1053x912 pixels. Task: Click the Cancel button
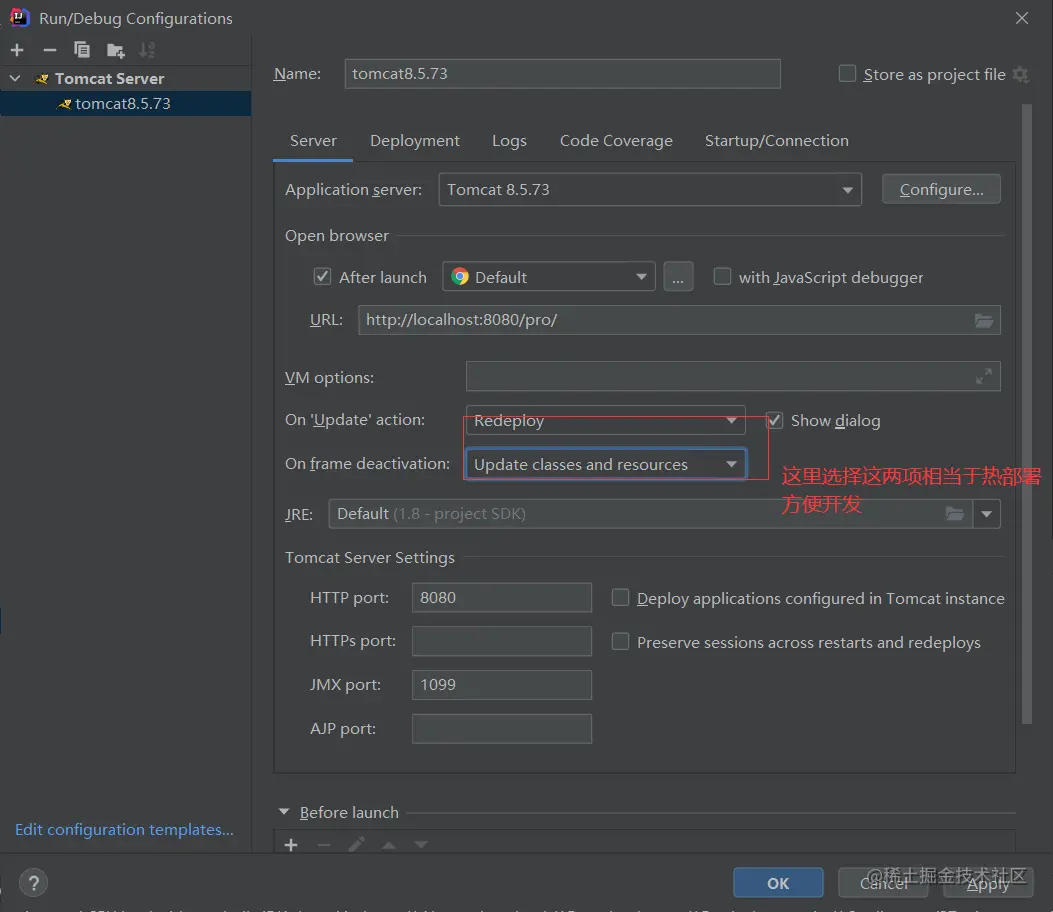[x=883, y=883]
